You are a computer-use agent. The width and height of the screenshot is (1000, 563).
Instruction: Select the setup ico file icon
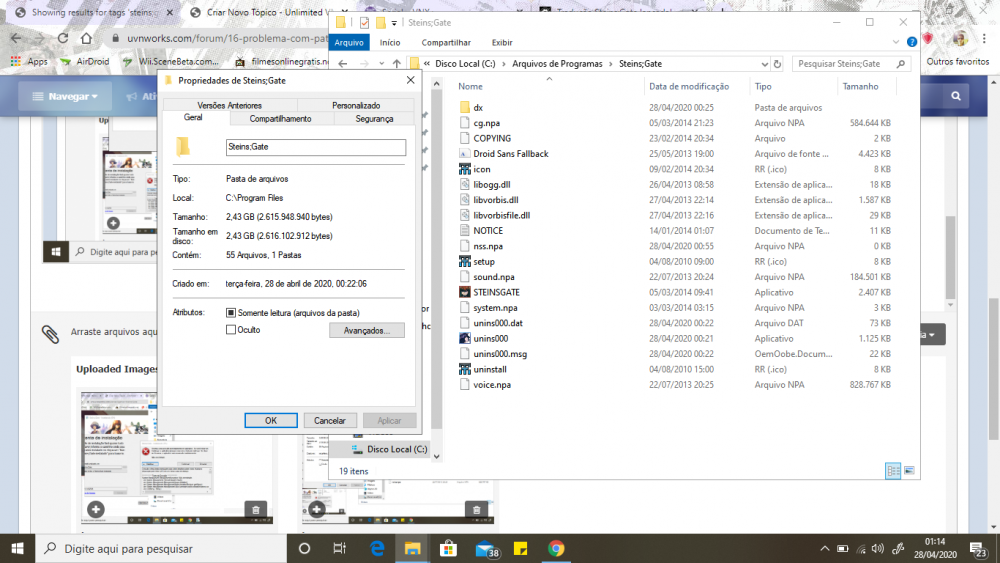(465, 261)
